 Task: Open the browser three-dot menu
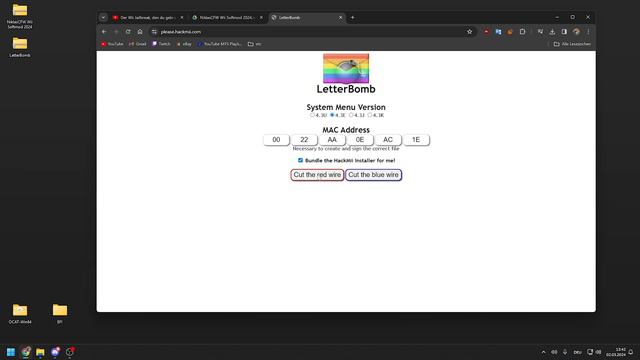(x=588, y=32)
